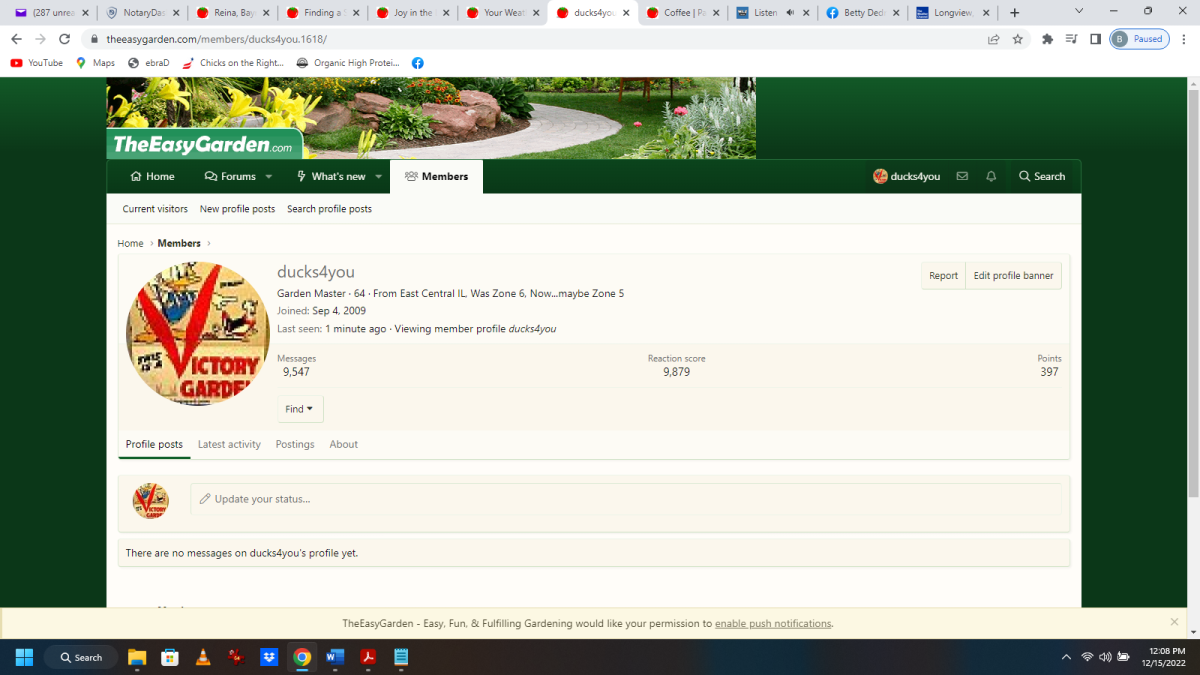1200x675 pixels.
Task: Click the browser address bar URL
Action: pos(216,39)
